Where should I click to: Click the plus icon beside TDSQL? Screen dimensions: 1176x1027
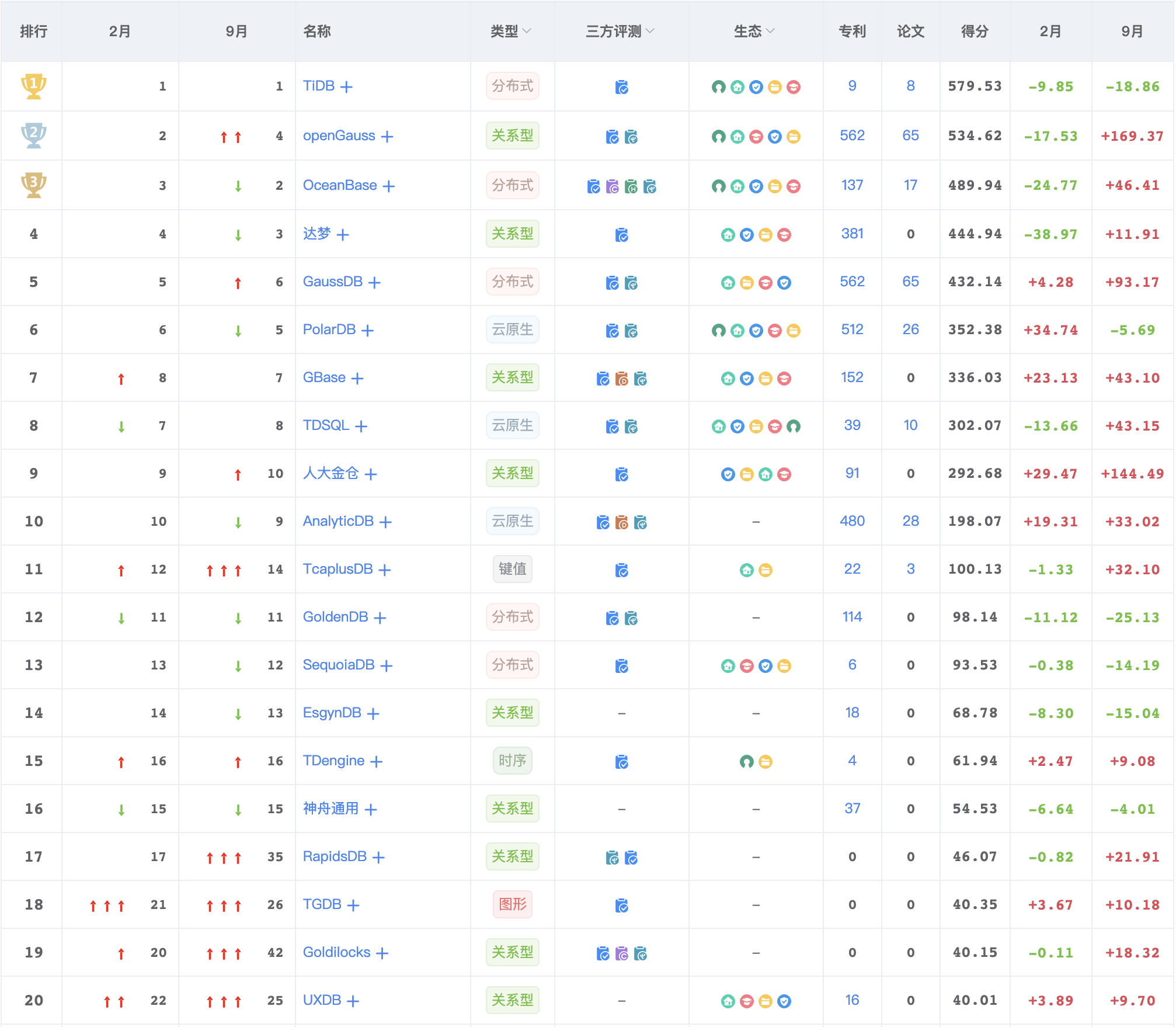pos(361,426)
